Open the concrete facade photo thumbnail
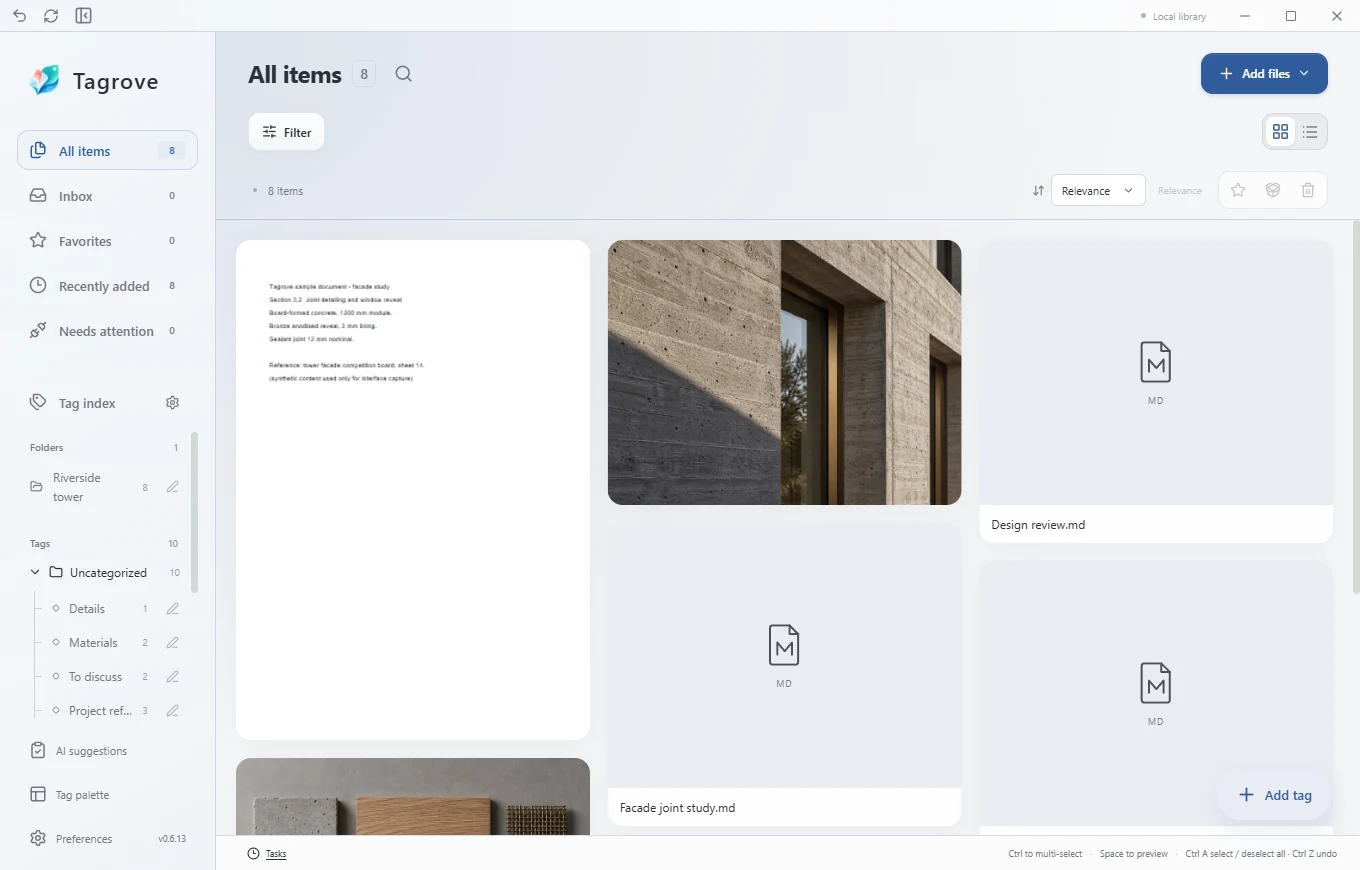This screenshot has width=1360, height=870. click(x=784, y=372)
